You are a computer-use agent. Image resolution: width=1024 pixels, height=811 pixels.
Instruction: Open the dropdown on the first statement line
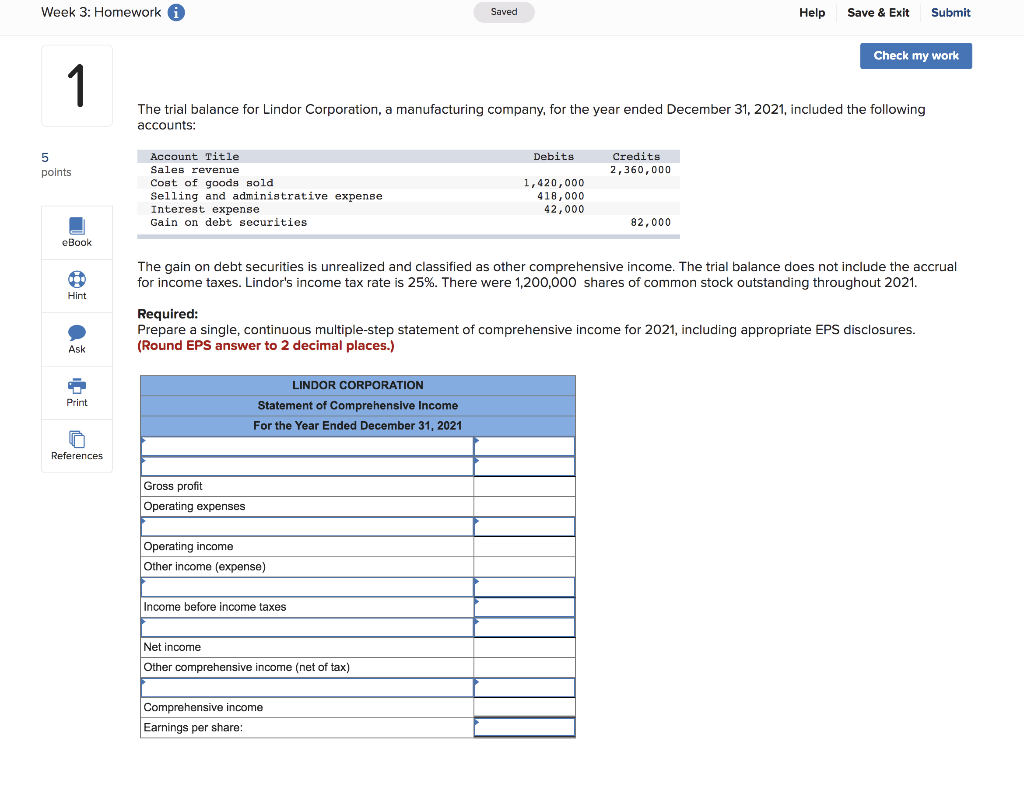click(x=305, y=445)
